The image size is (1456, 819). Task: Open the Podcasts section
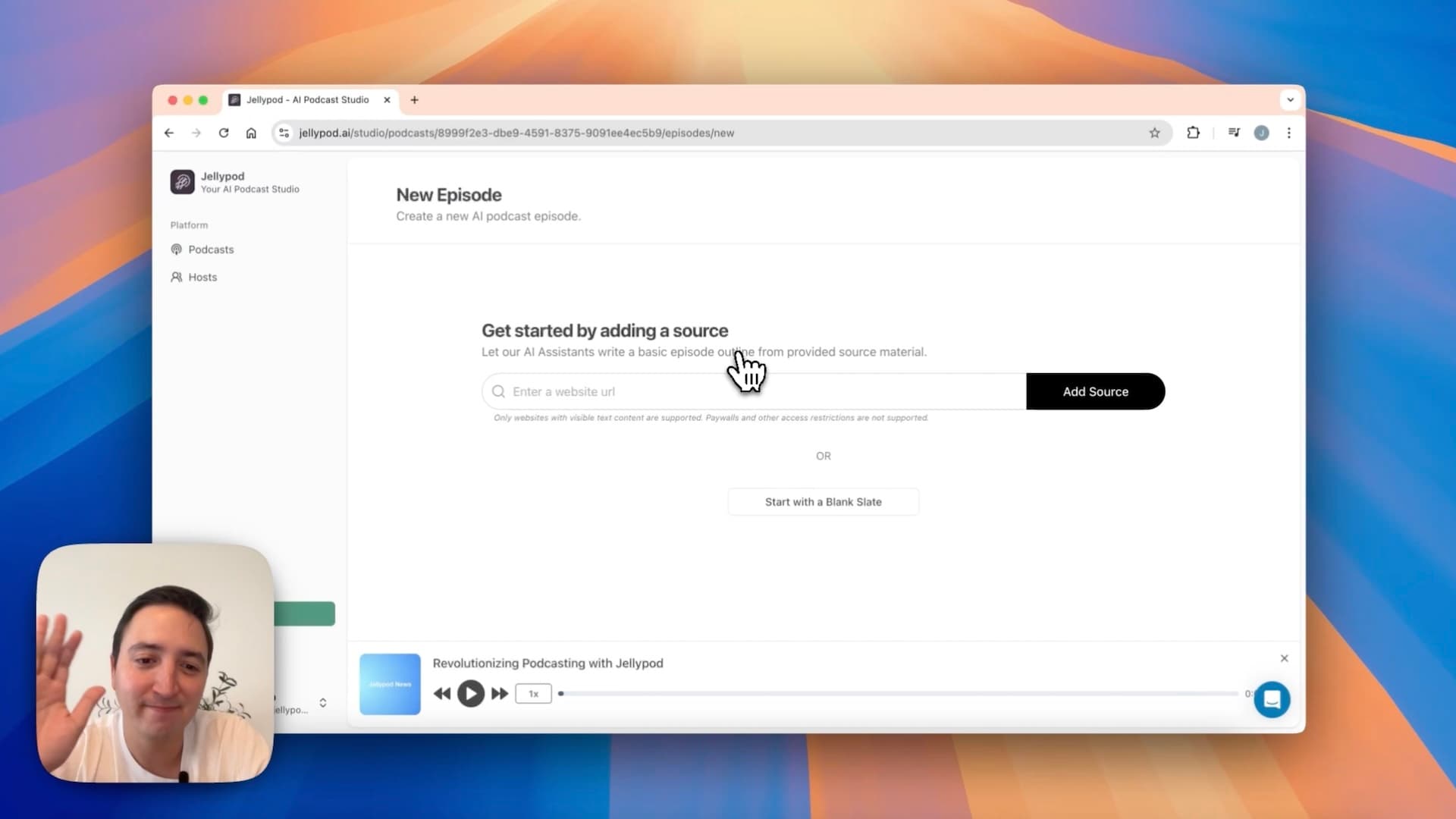[x=211, y=249]
